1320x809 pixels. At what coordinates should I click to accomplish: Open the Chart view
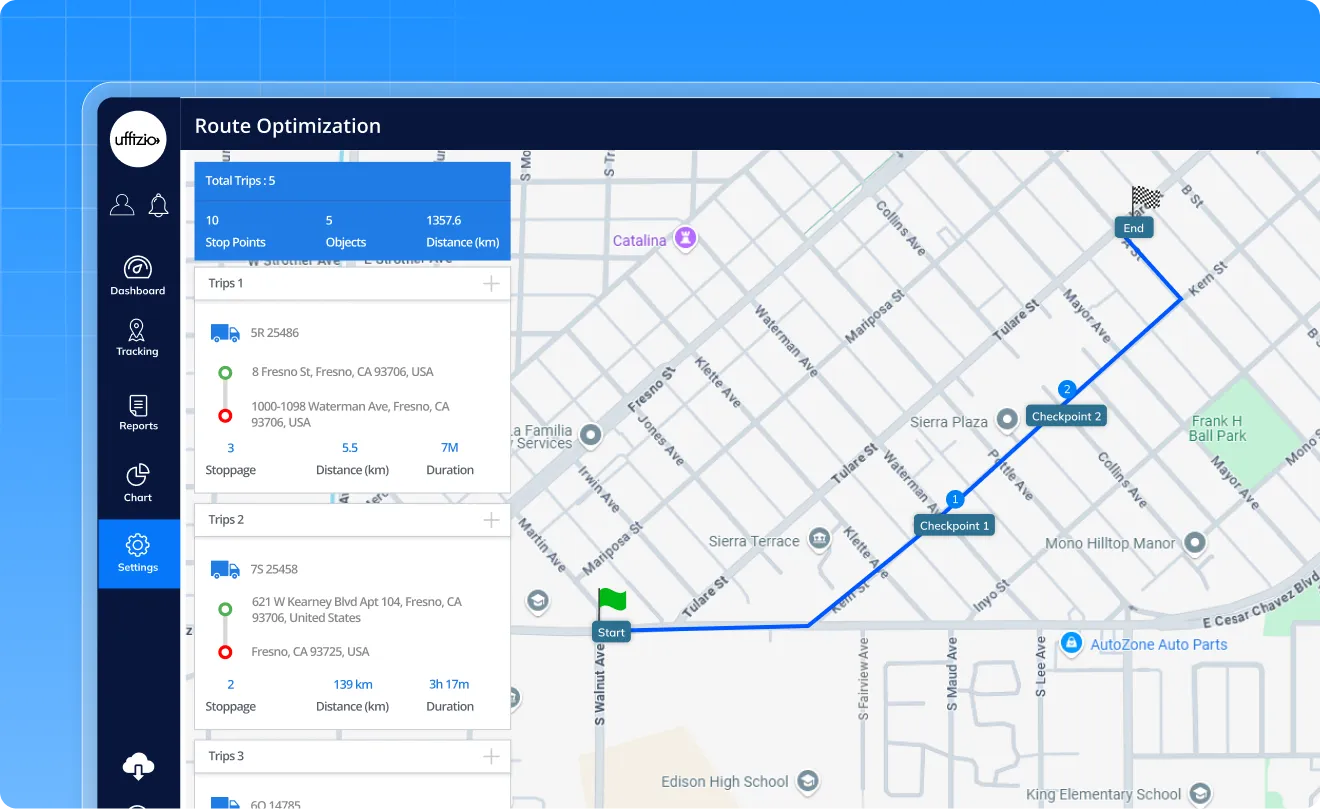(137, 482)
